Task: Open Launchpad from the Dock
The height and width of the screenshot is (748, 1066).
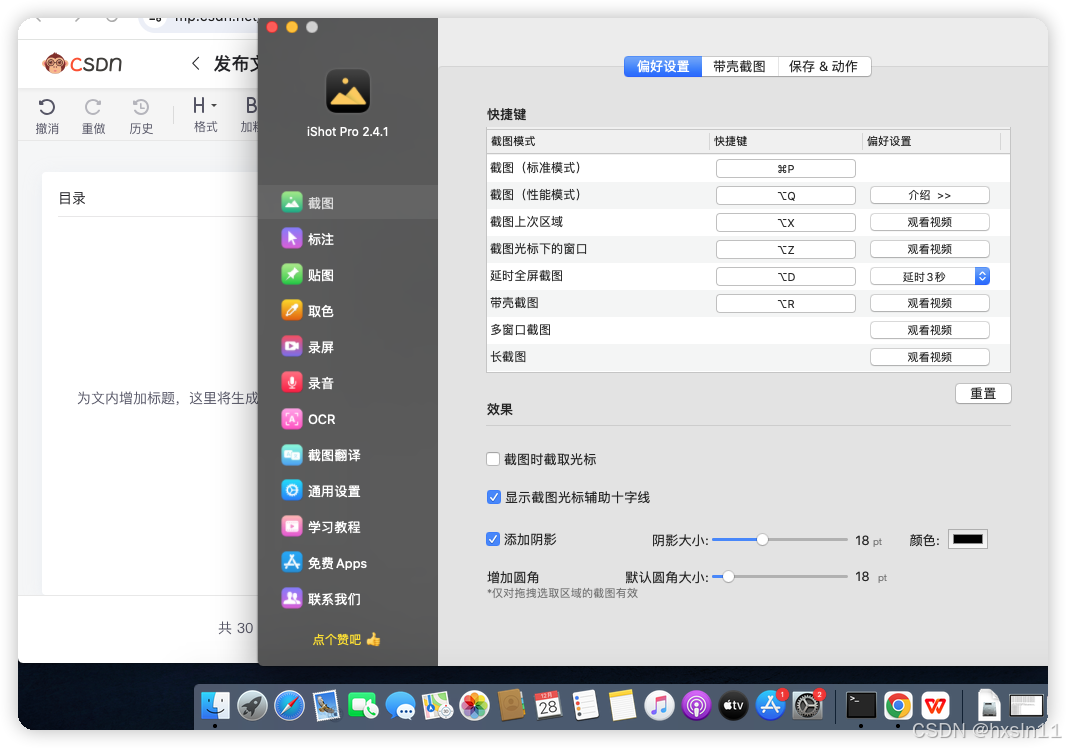Action: pos(252,705)
